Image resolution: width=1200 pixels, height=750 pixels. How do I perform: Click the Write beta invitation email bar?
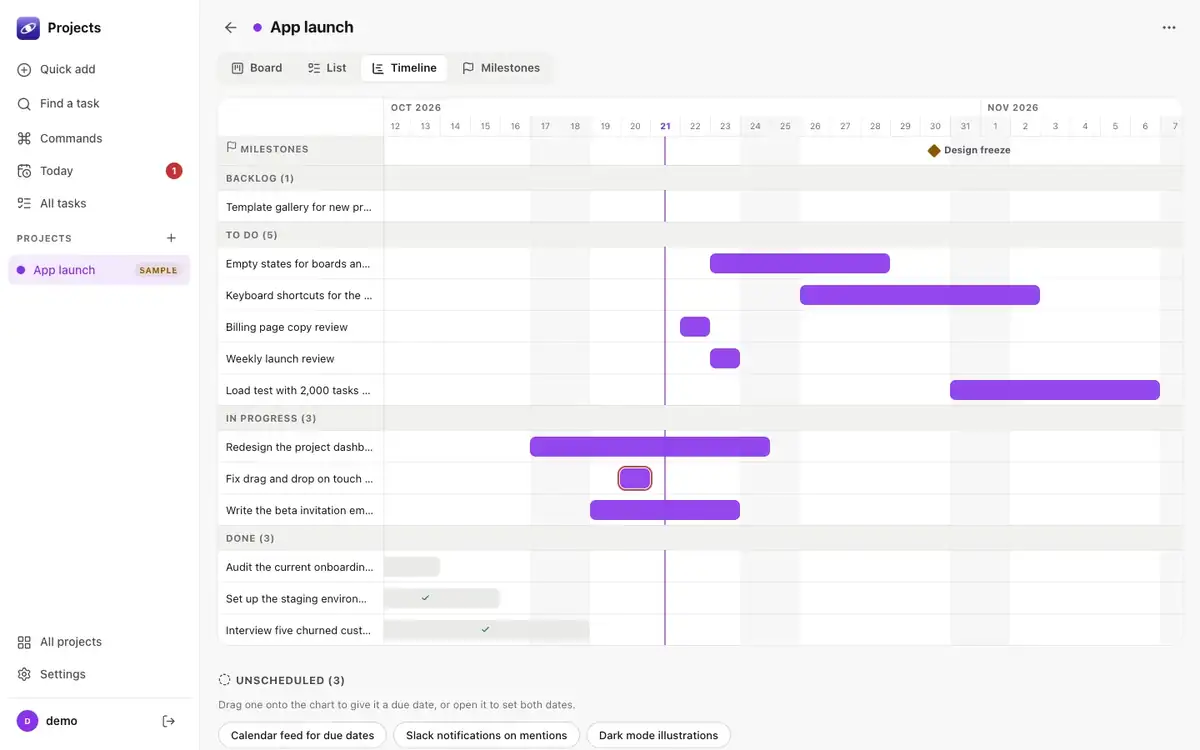[x=665, y=510]
